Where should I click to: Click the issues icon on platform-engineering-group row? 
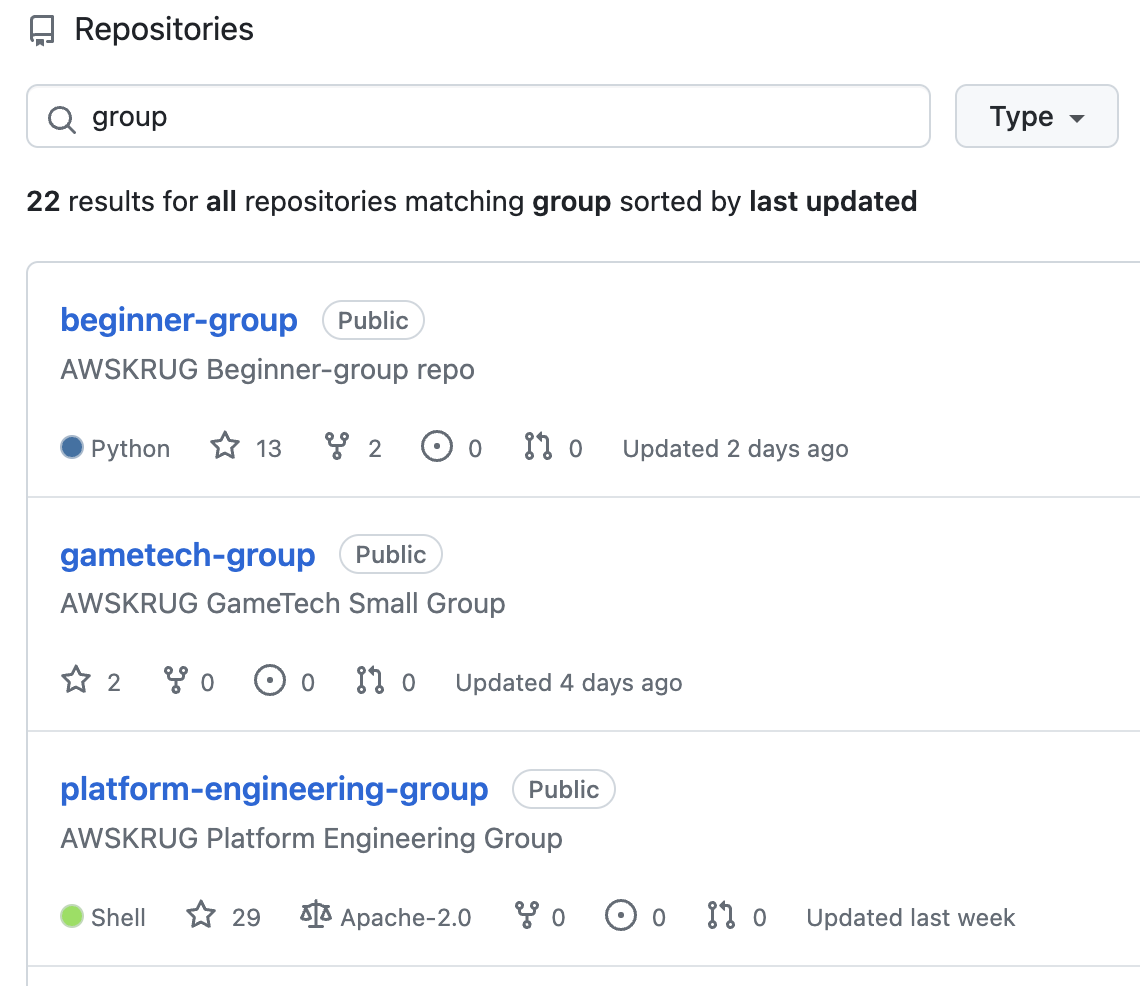620,916
